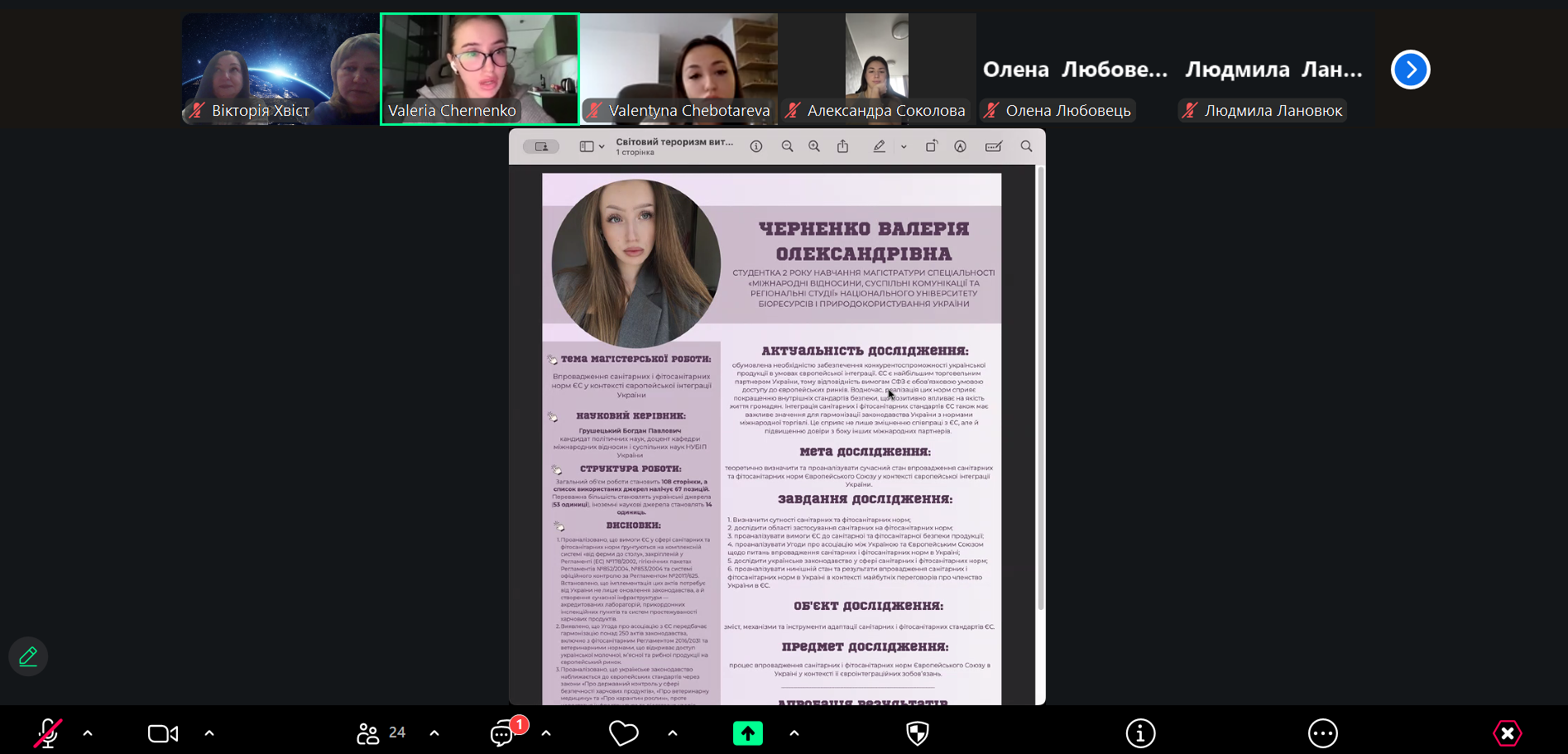Turn on the video camera
Screen dimensions: 1568x754
pos(163,733)
